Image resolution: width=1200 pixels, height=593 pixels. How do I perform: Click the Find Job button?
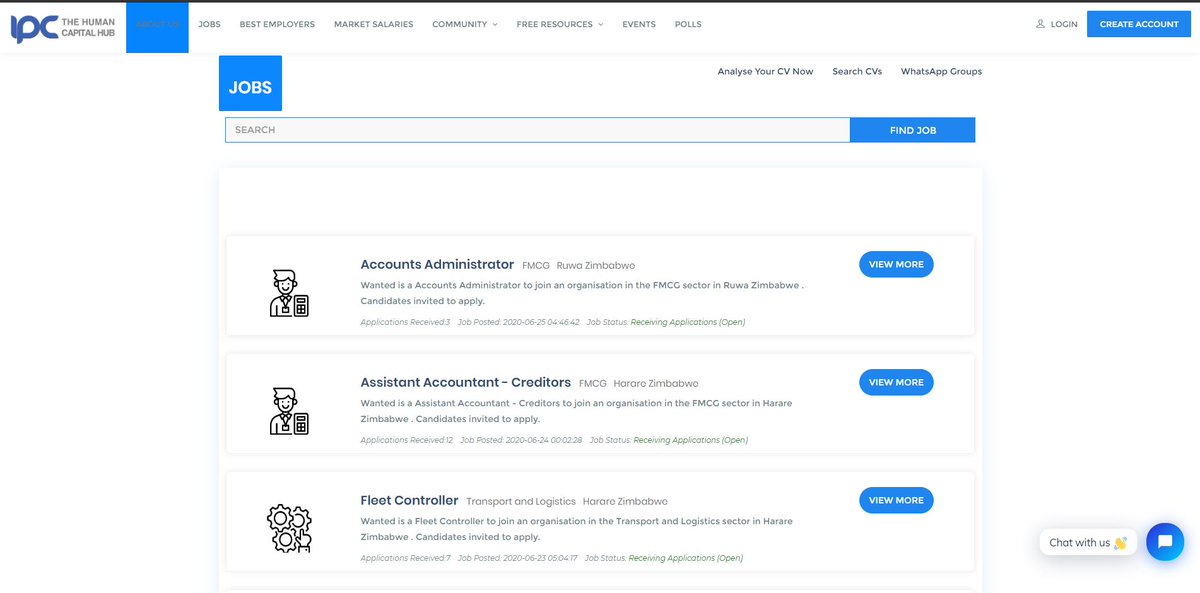(x=913, y=130)
